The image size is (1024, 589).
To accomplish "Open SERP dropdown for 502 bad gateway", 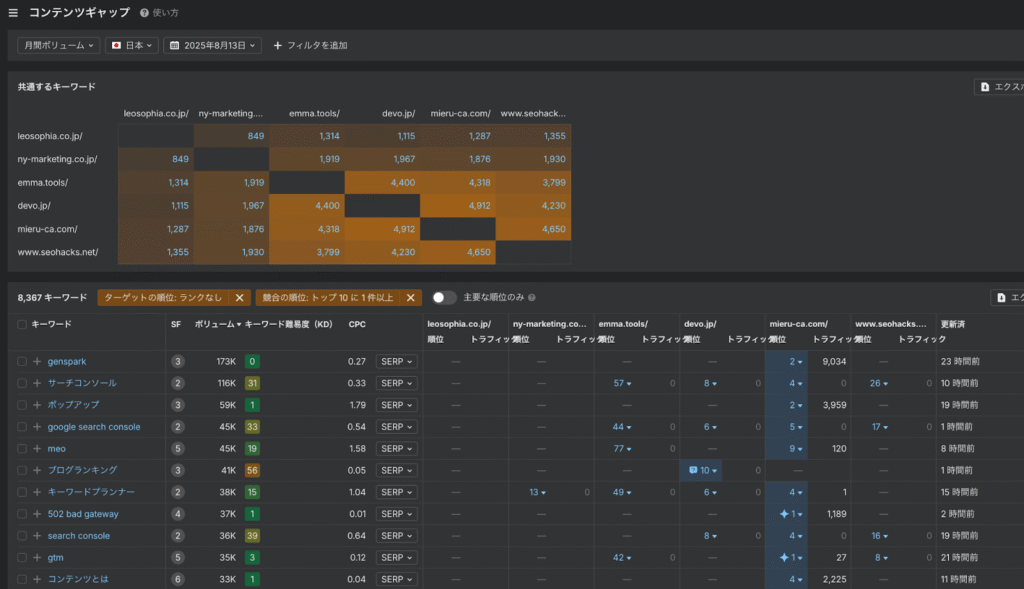I will pos(396,514).
